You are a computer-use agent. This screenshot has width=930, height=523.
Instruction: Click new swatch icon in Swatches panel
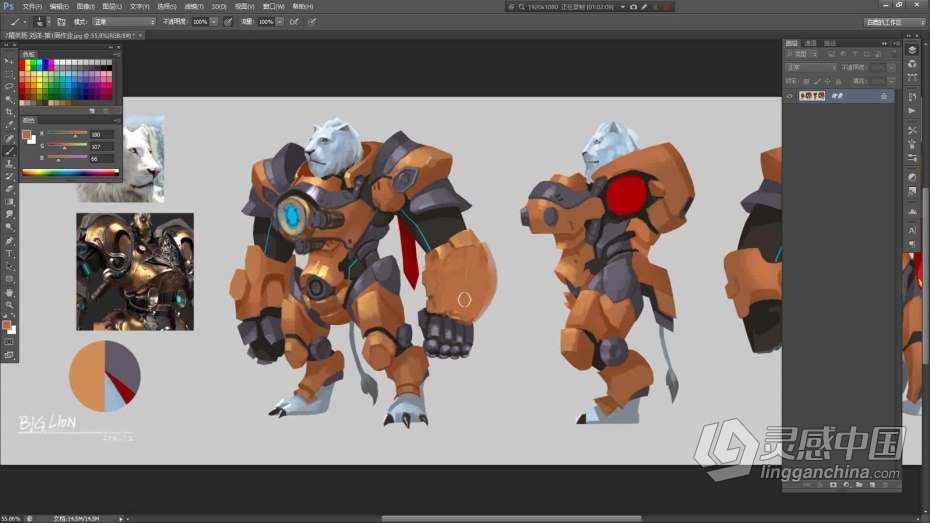(93, 110)
